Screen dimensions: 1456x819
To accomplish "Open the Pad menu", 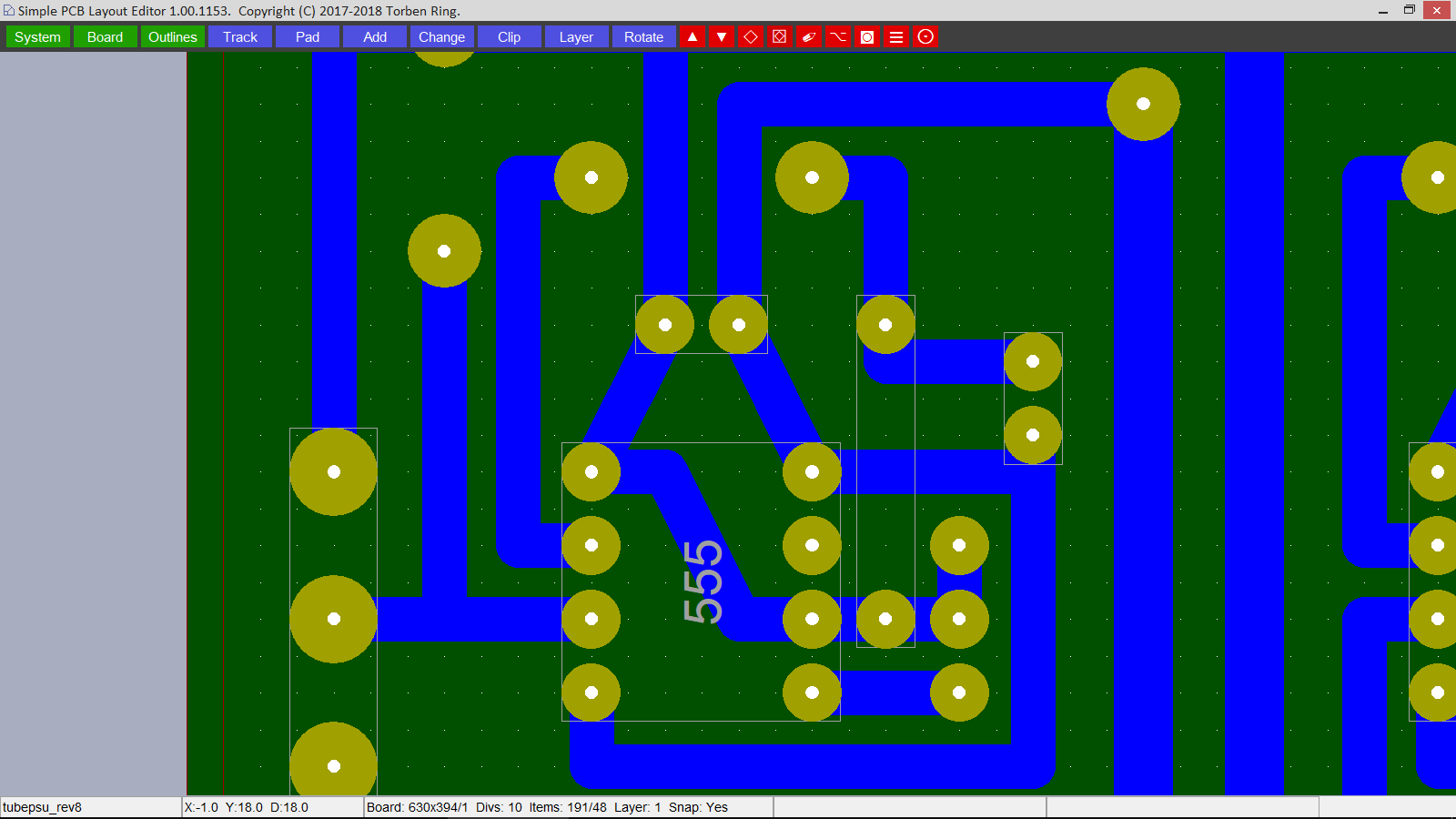I will [x=308, y=37].
